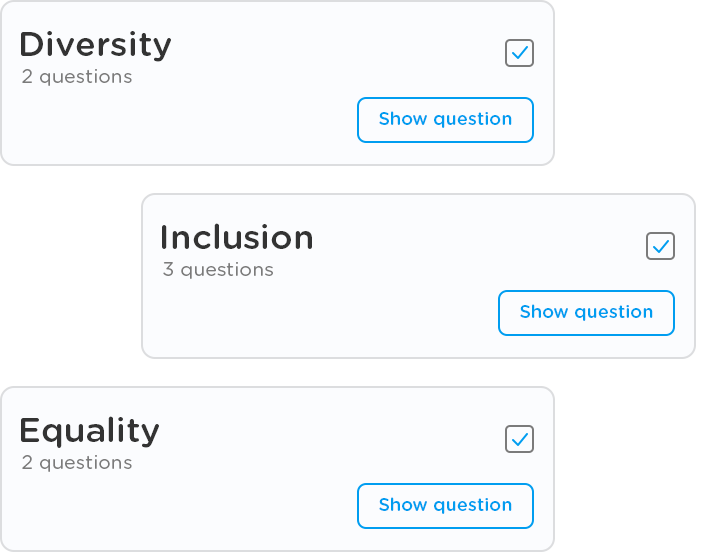704x552 pixels.
Task: Uncheck the Diversity checkbox
Action: point(519,53)
